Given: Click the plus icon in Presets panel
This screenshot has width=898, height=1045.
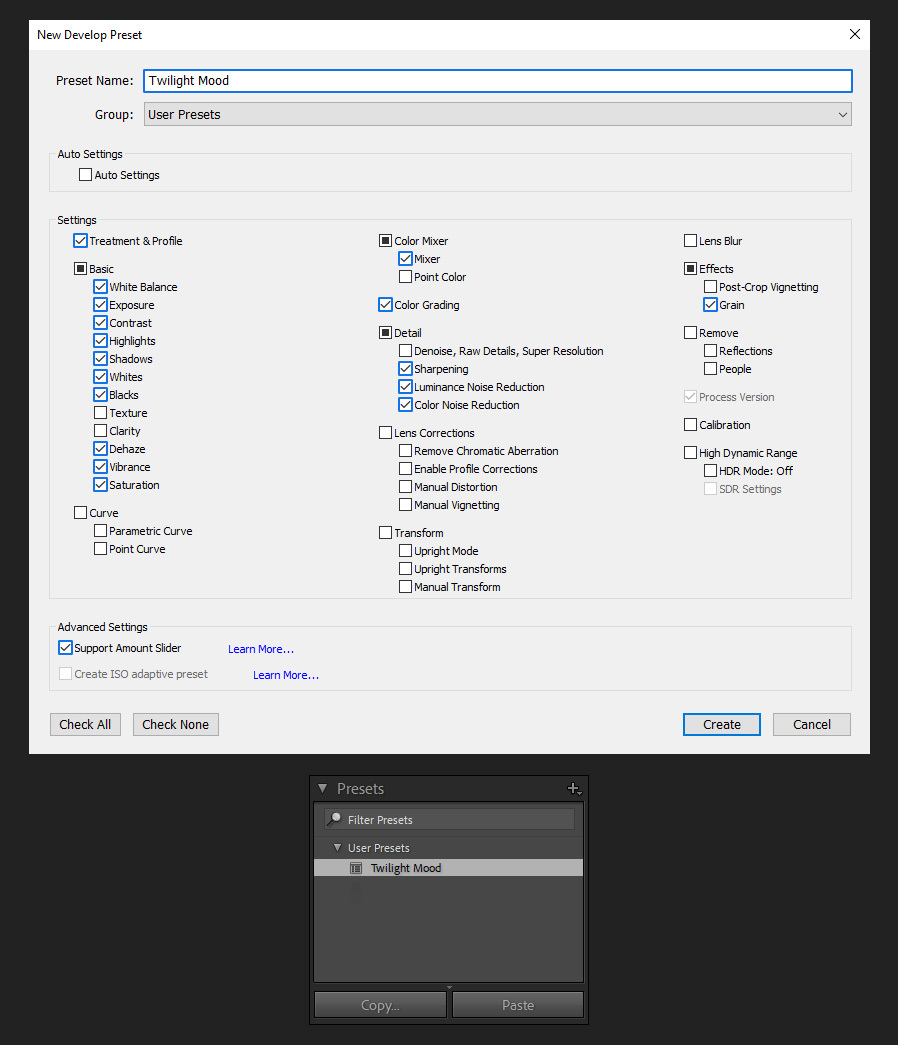Looking at the screenshot, I should click(574, 788).
